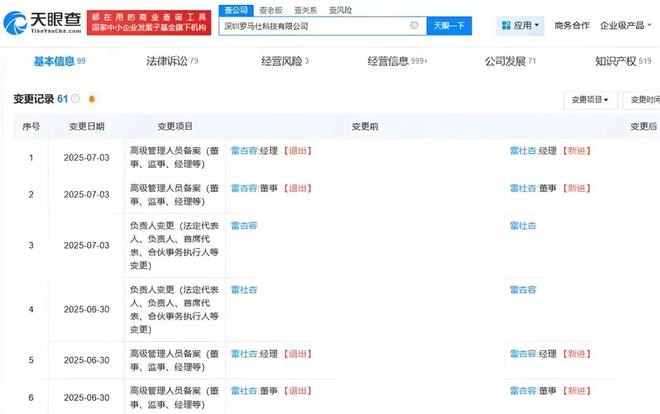Click 高级管理人员备案 item in row 6
Viewport: 660px width, 414px height.
pos(174,398)
